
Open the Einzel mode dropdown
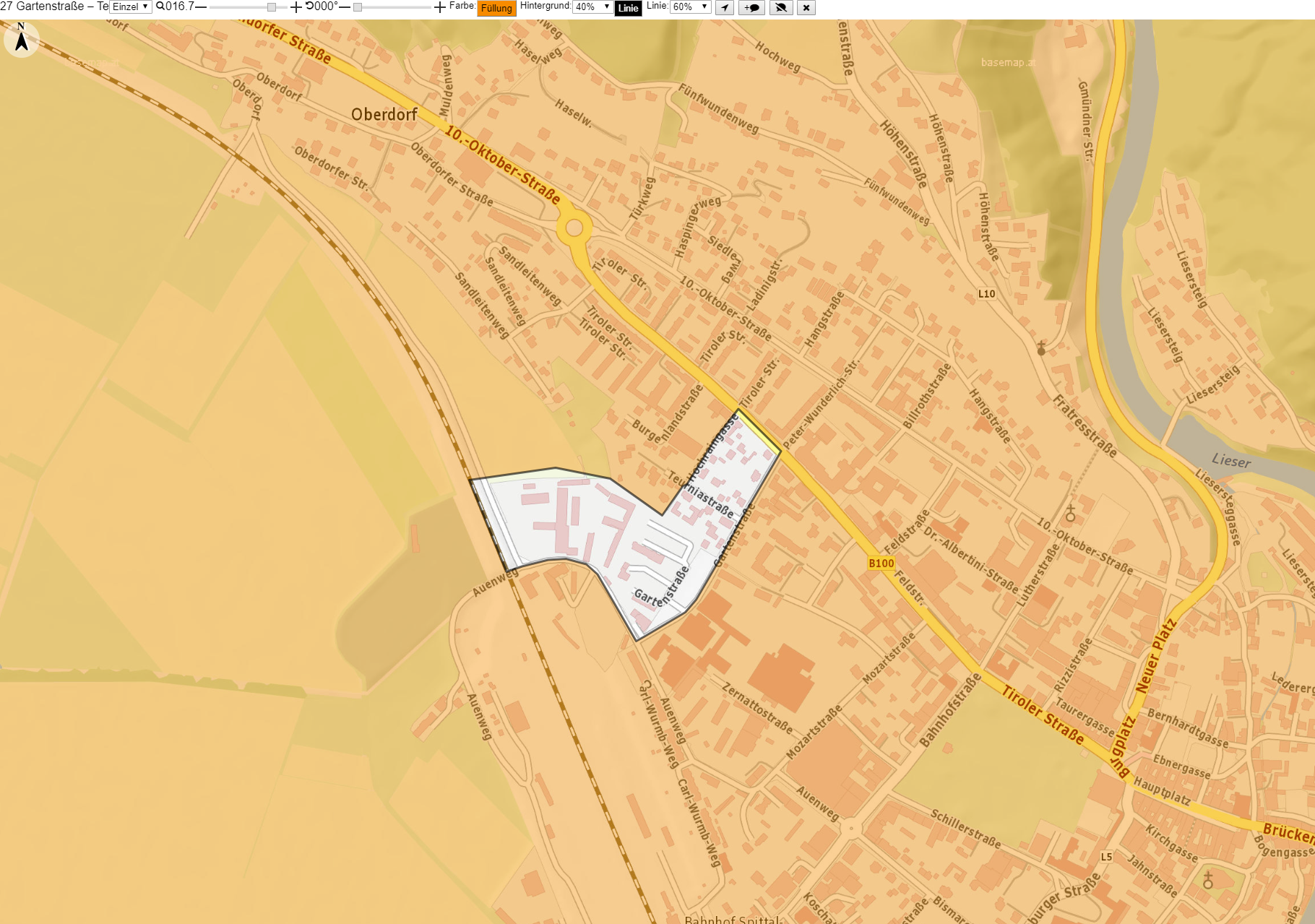coord(130,7)
